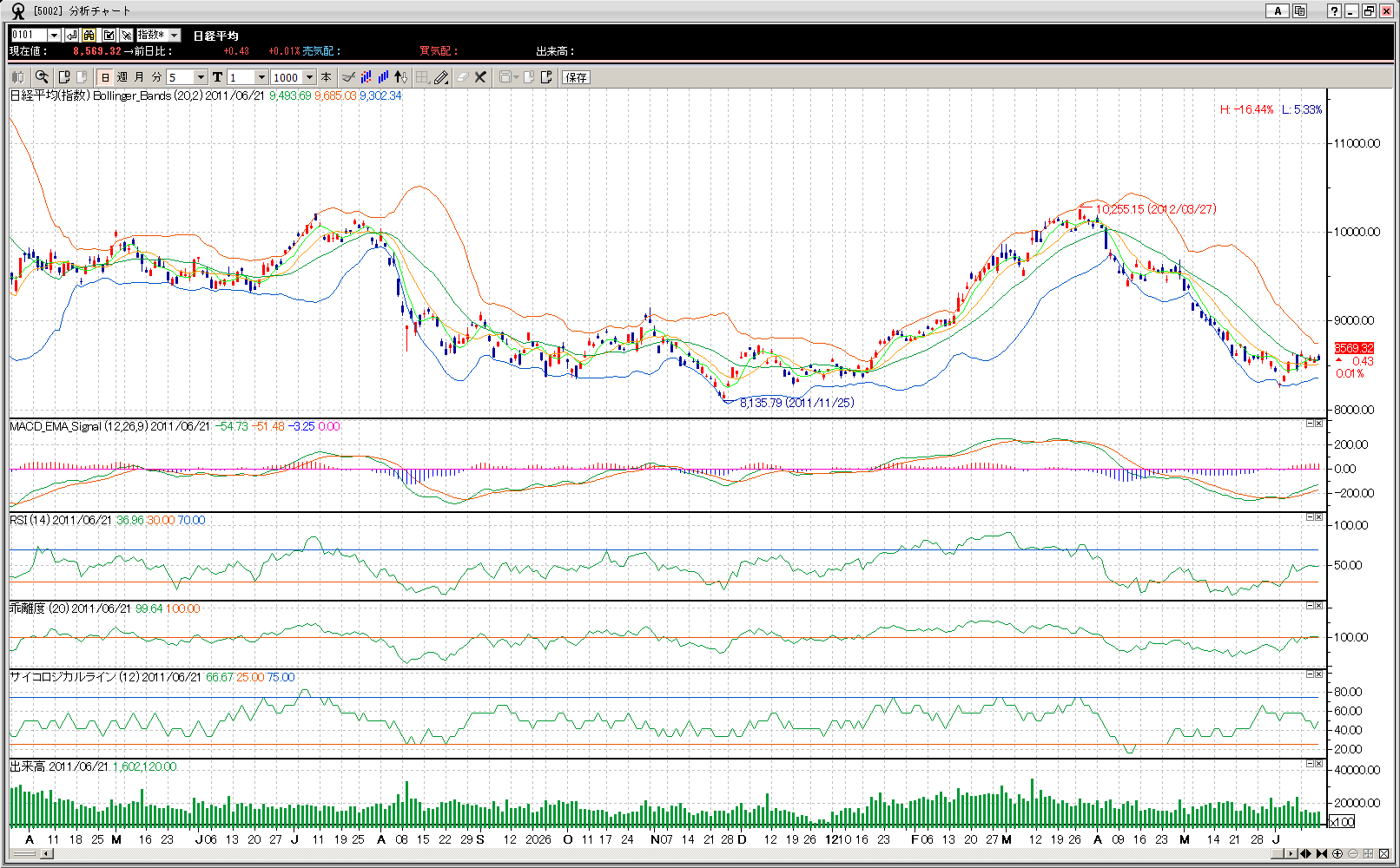Click the horizontal scrollbar left arrow

point(47,853)
